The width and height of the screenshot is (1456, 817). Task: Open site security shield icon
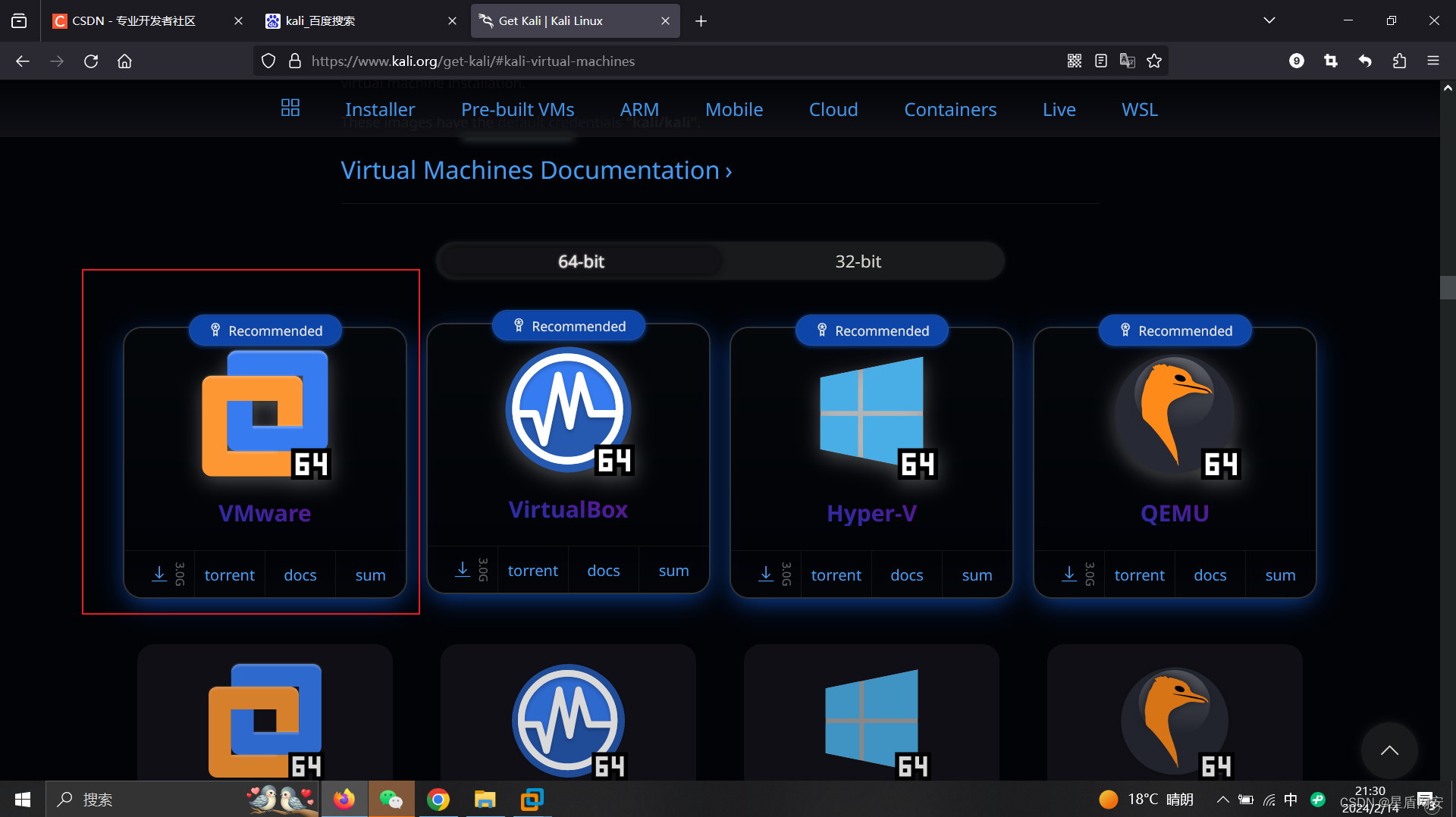[268, 61]
